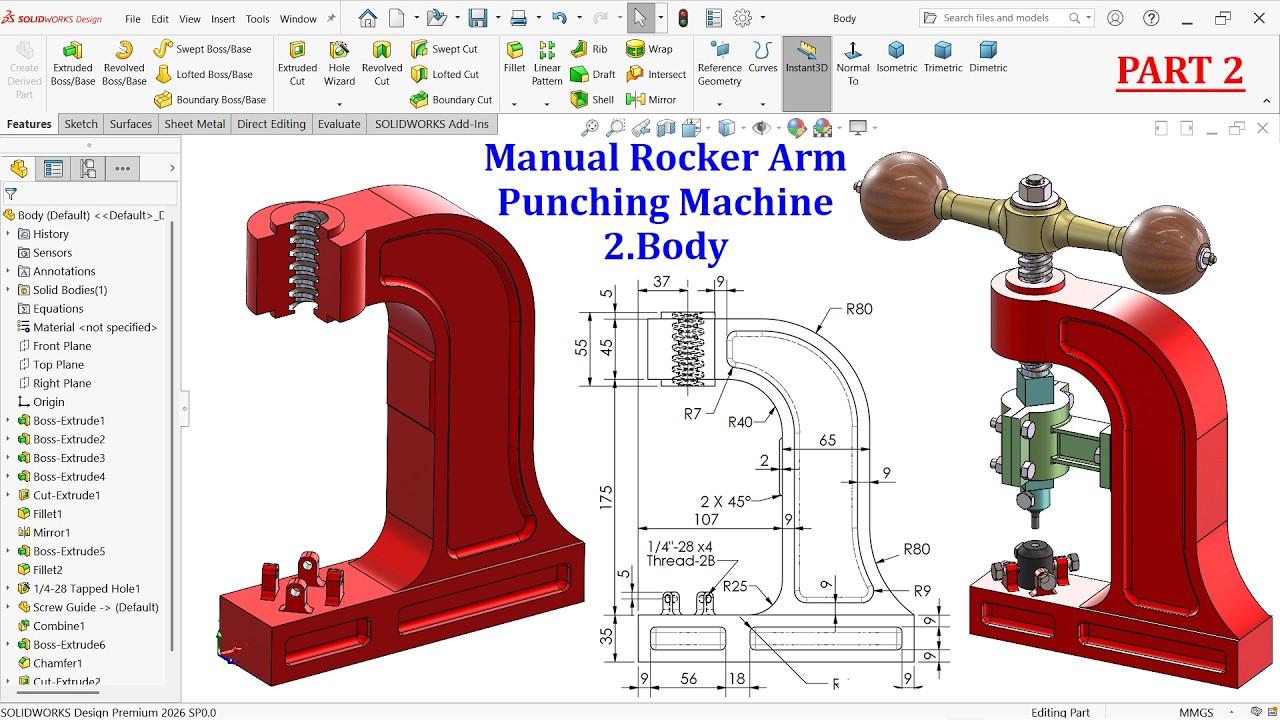Expand the Boss-Extrude1 feature
The height and width of the screenshot is (720, 1280).
point(8,421)
